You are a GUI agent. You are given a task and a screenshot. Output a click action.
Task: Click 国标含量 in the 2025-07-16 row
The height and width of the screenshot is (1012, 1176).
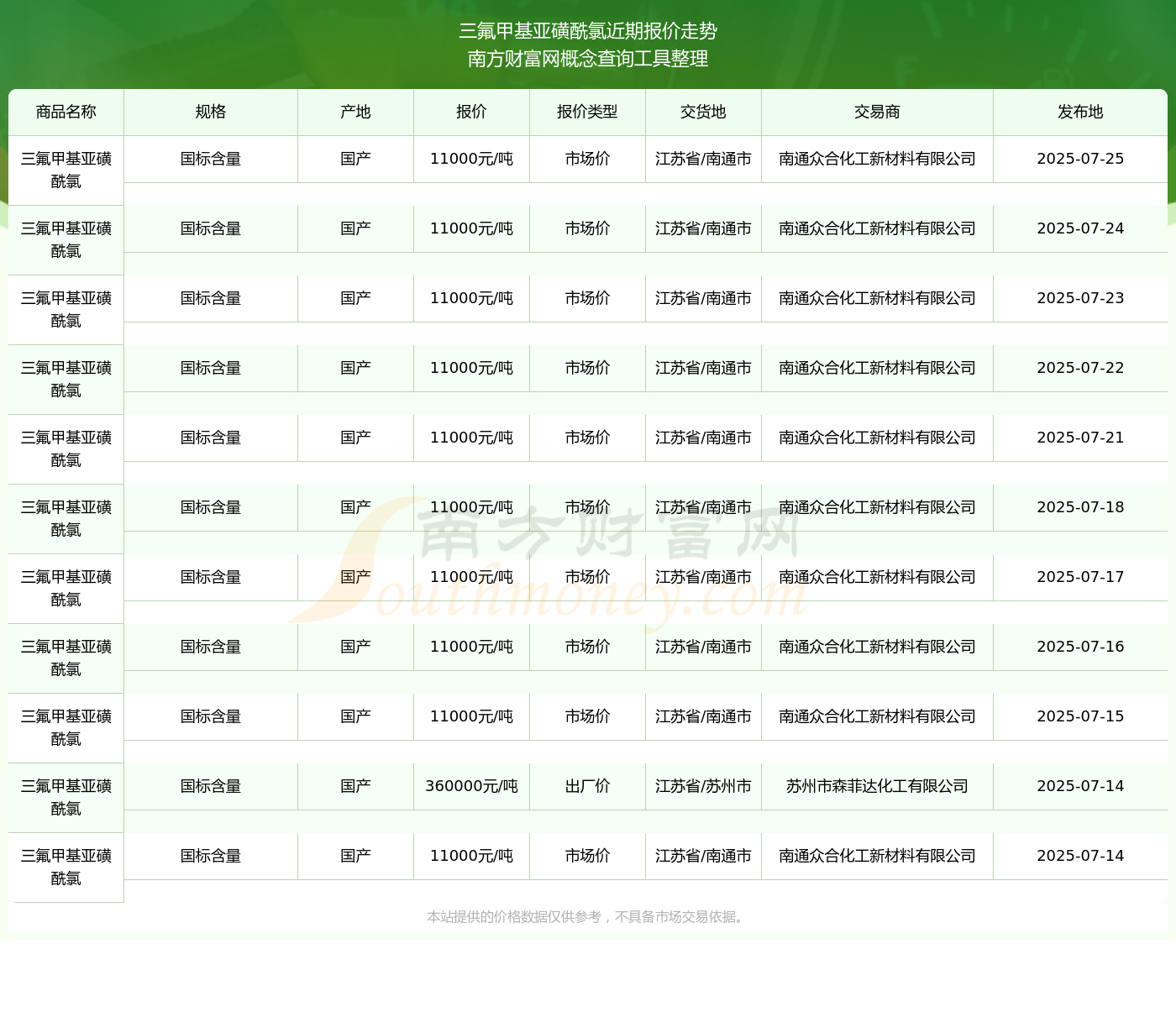pos(211,647)
